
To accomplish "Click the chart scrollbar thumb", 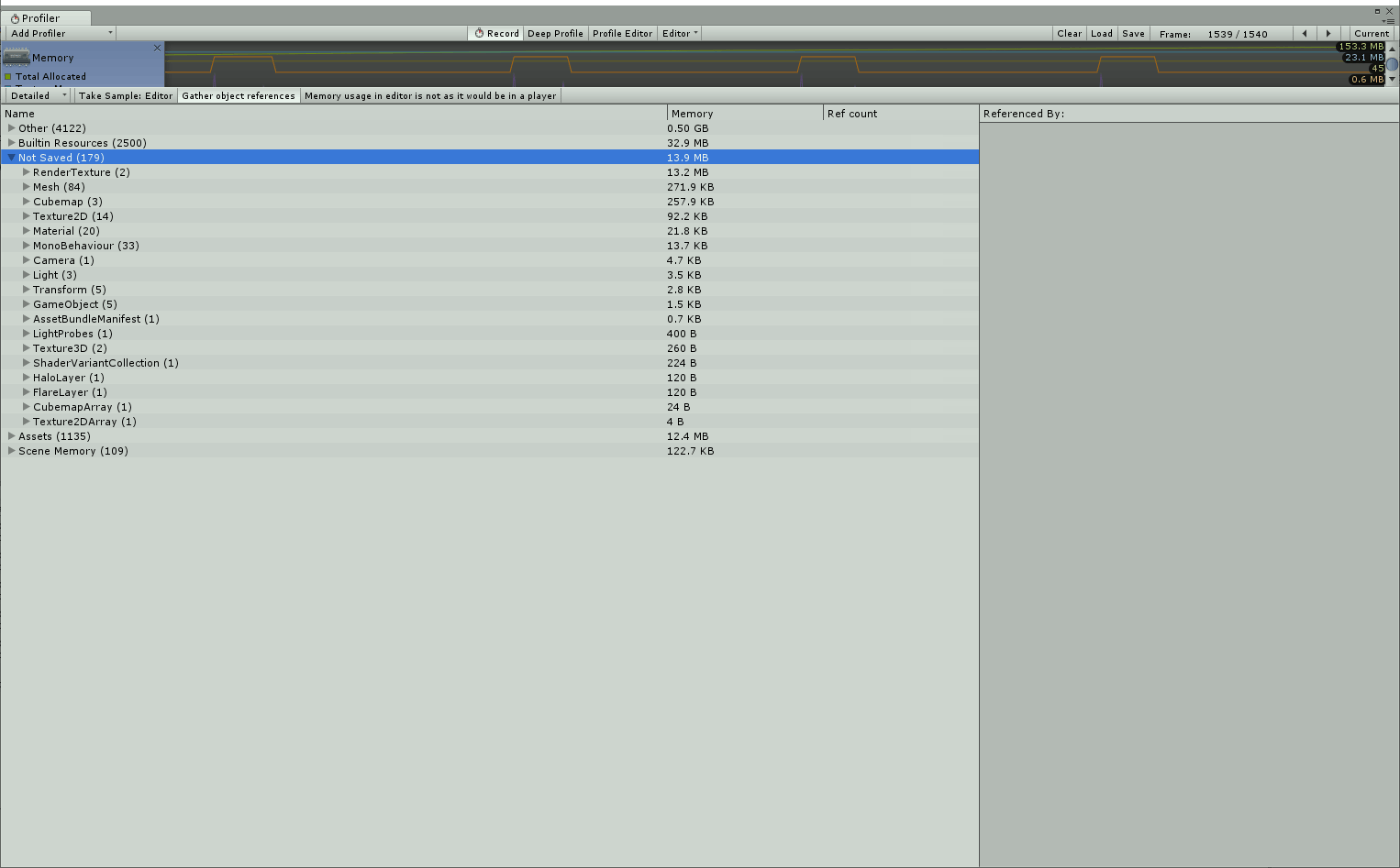I will (x=1392, y=63).
